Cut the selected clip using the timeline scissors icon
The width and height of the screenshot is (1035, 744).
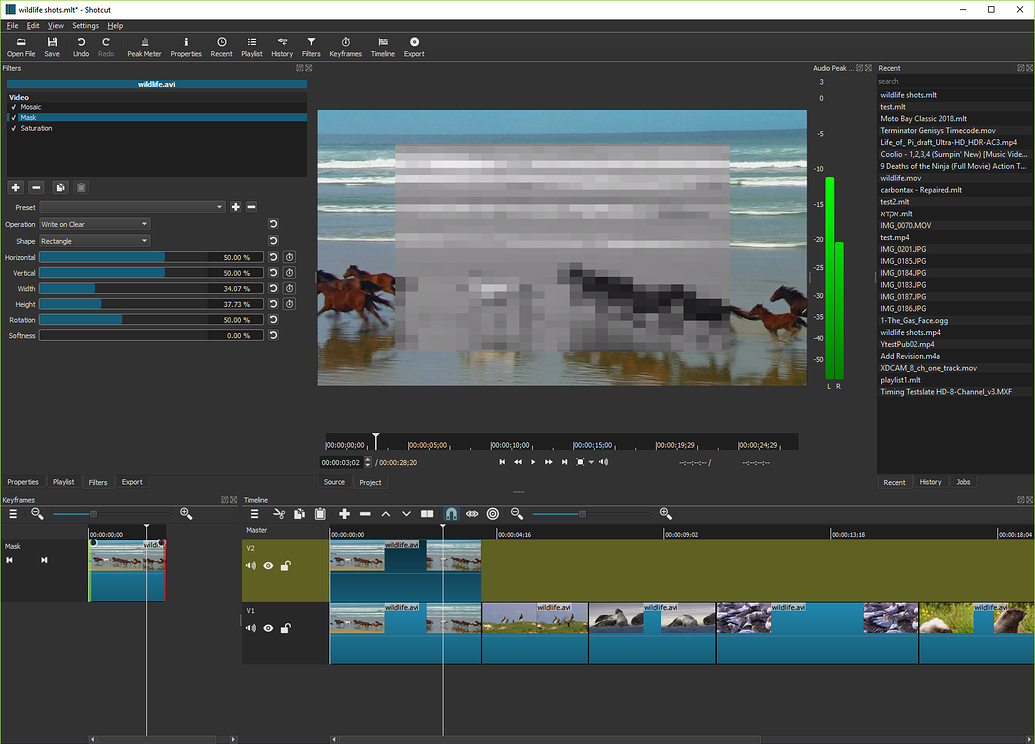pos(279,514)
